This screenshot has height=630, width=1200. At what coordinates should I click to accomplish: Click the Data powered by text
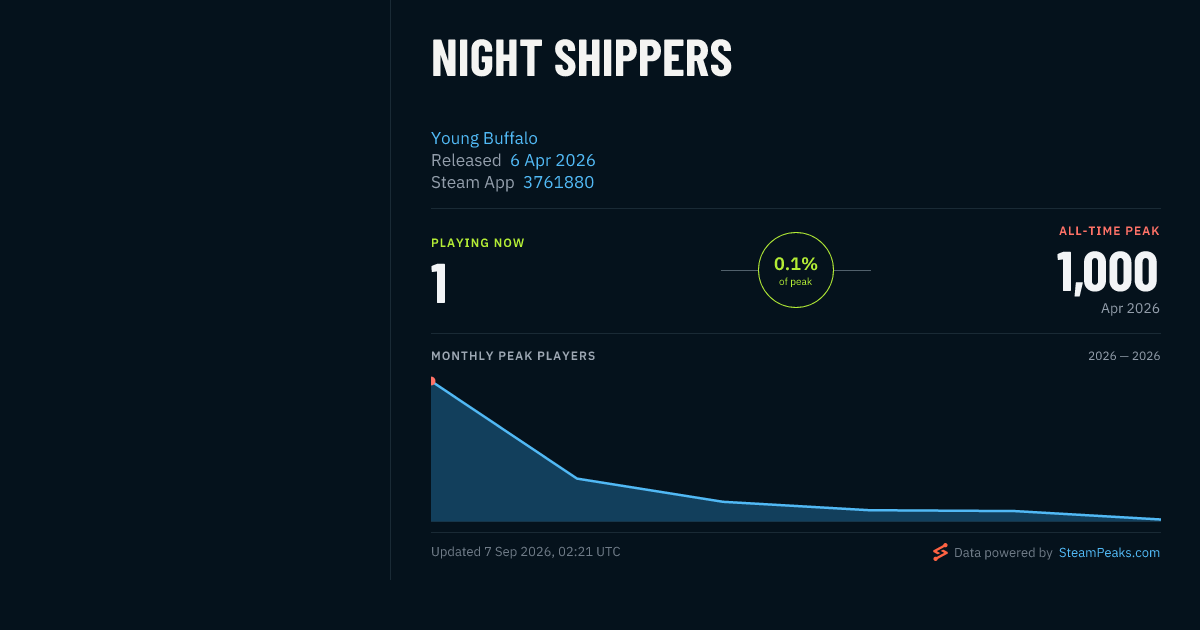pos(1003,552)
